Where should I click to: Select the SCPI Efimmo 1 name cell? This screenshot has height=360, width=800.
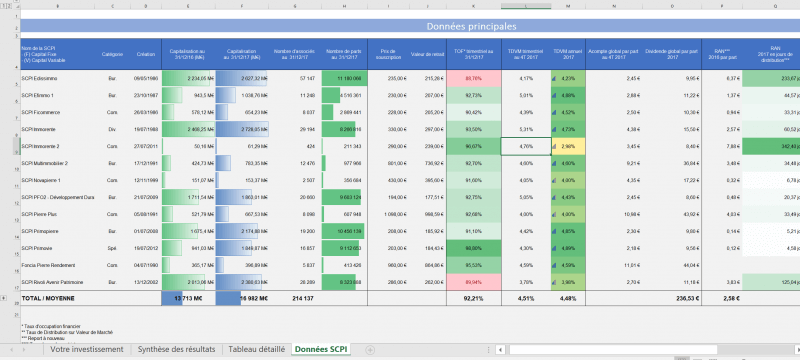point(57,95)
